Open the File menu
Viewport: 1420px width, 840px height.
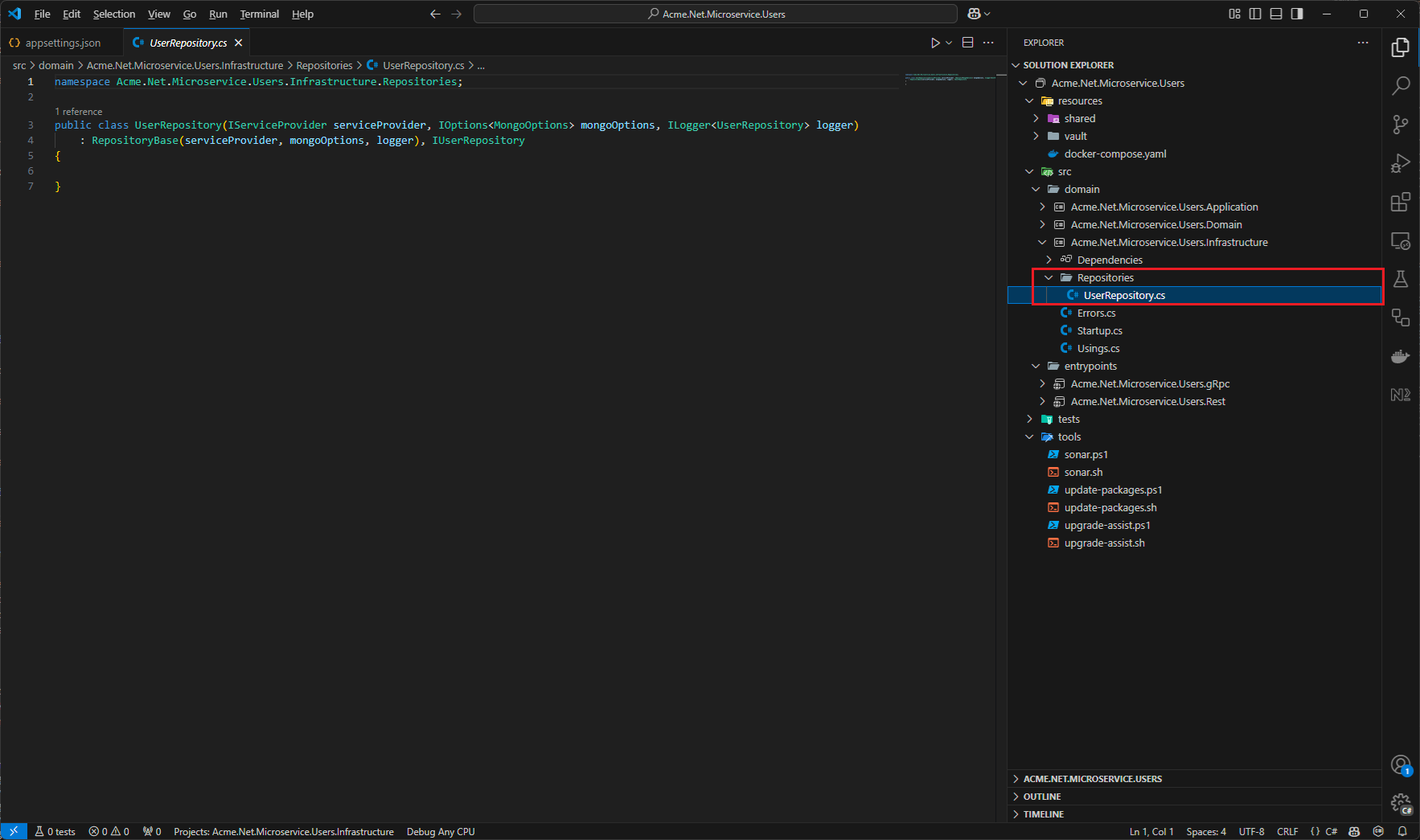[x=42, y=14]
